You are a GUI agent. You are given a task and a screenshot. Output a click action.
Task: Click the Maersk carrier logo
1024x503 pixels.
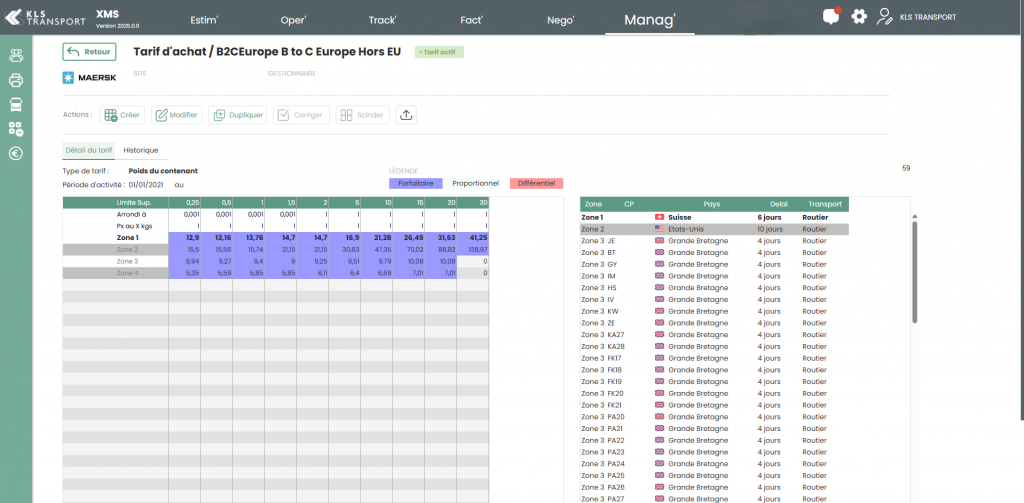coord(89,78)
